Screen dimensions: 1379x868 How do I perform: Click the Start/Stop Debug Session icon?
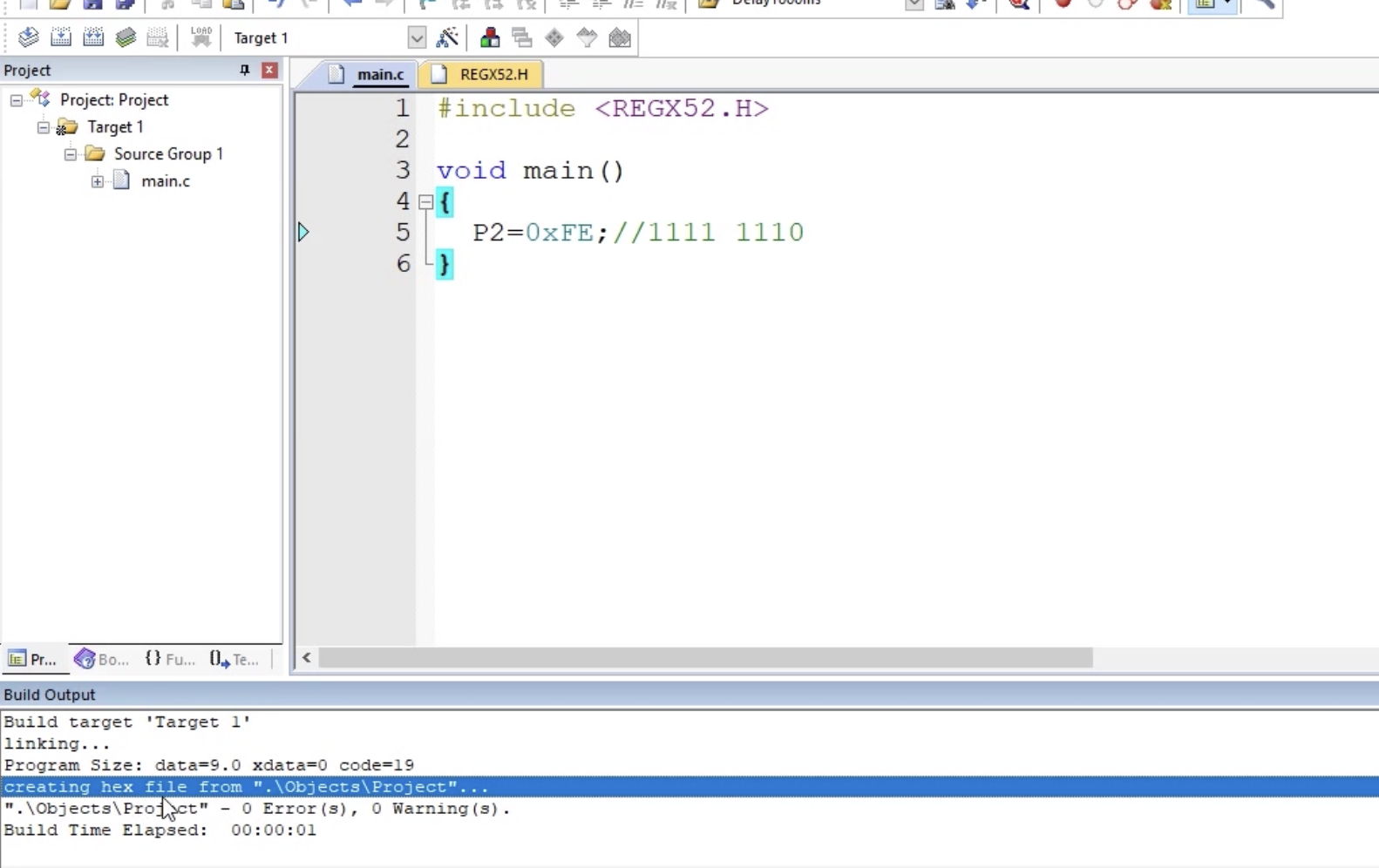point(1019,3)
